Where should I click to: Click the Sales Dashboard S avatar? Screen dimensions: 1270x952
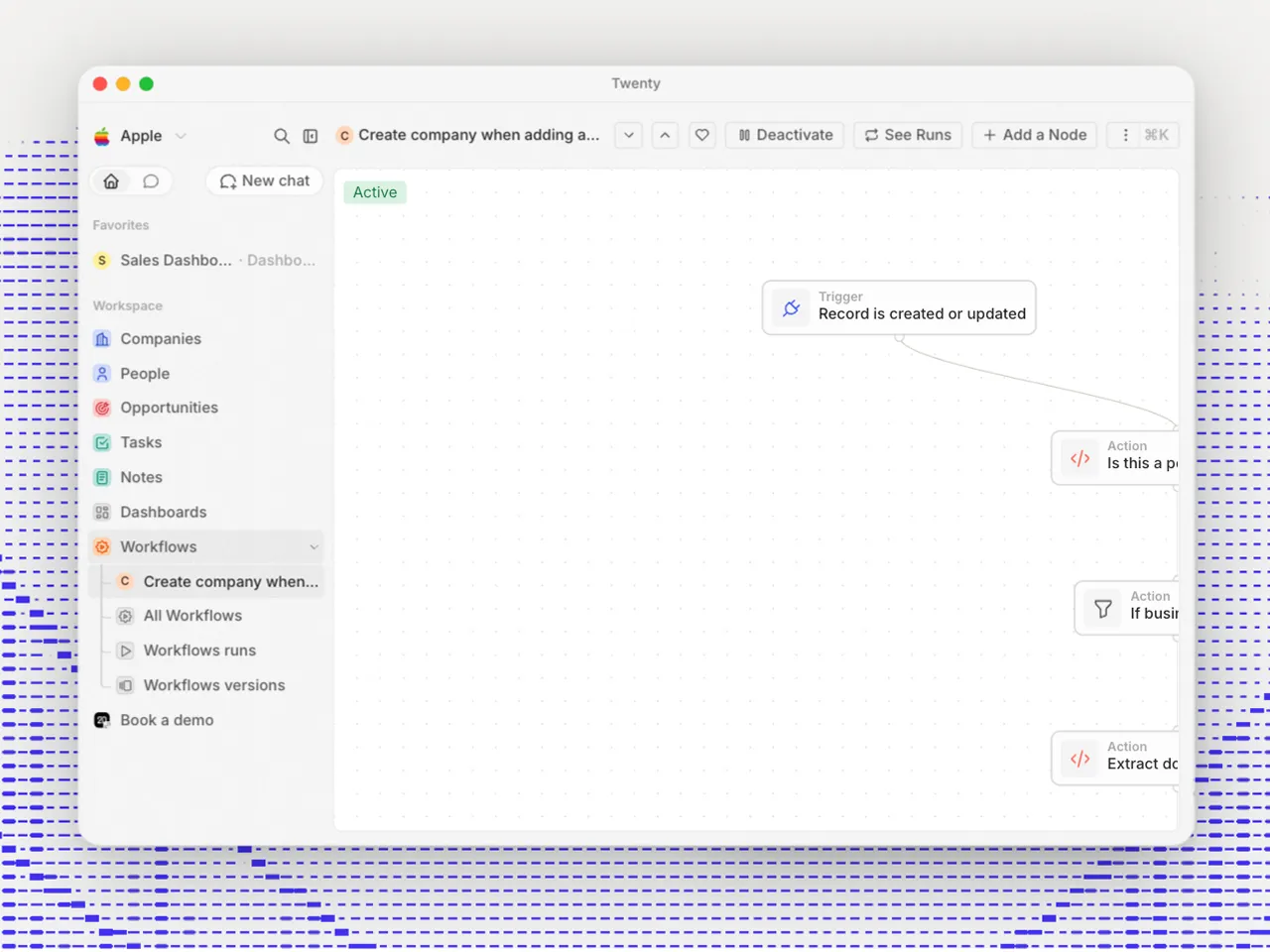(x=102, y=260)
